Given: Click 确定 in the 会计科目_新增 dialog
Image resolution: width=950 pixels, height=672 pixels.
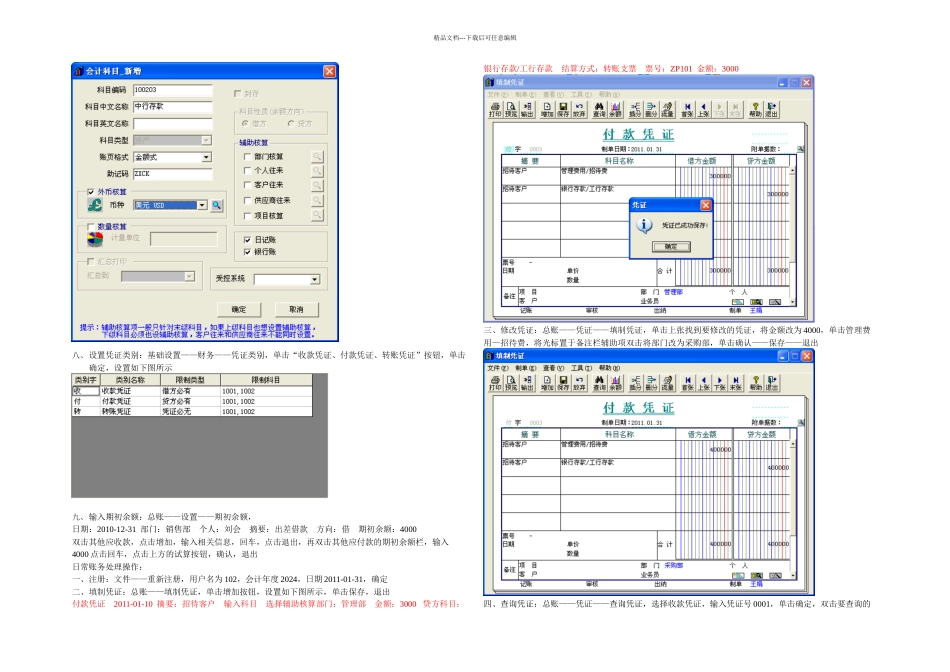Looking at the screenshot, I should click(239, 309).
